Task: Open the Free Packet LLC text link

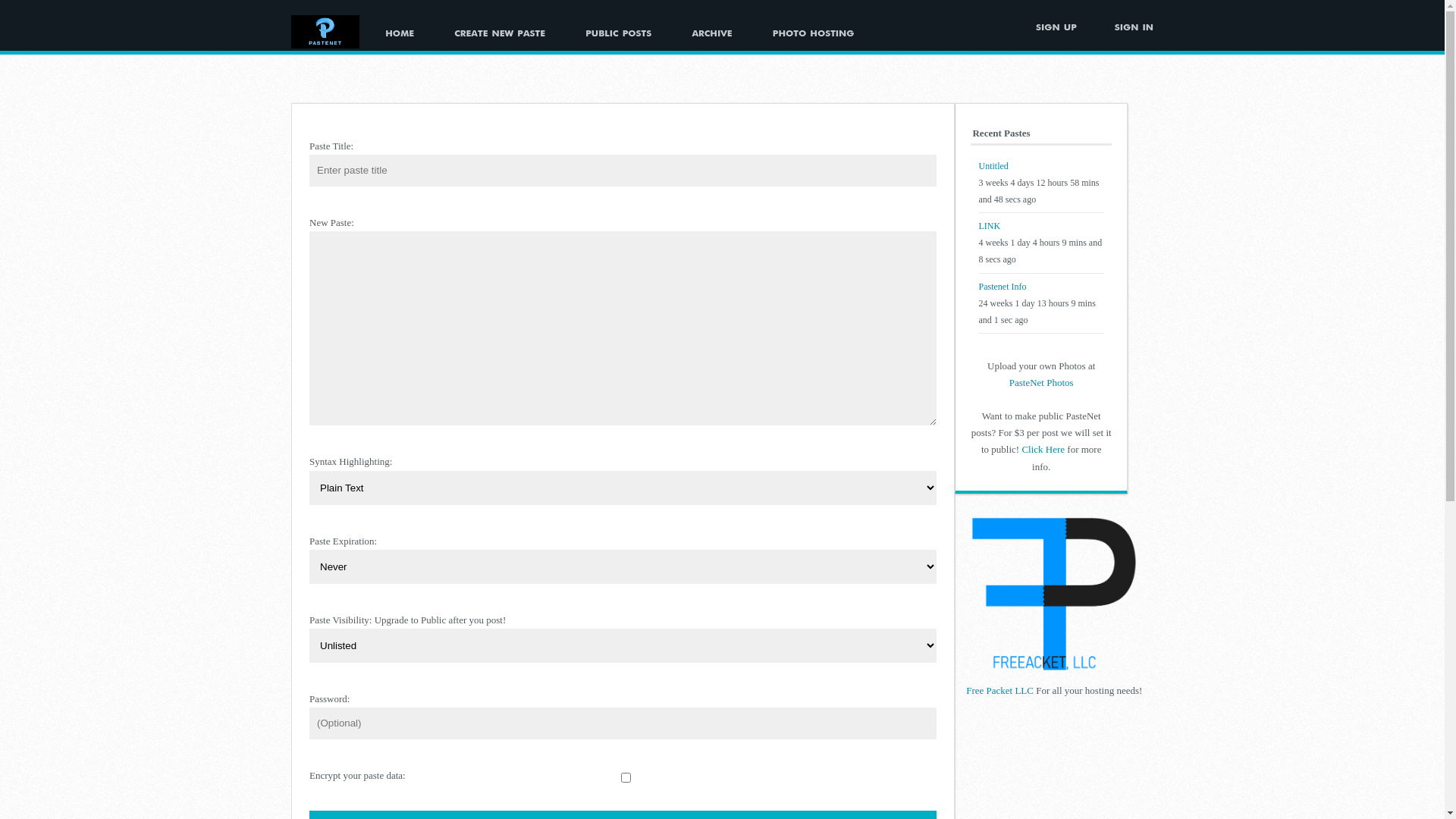Action: pos(999,691)
